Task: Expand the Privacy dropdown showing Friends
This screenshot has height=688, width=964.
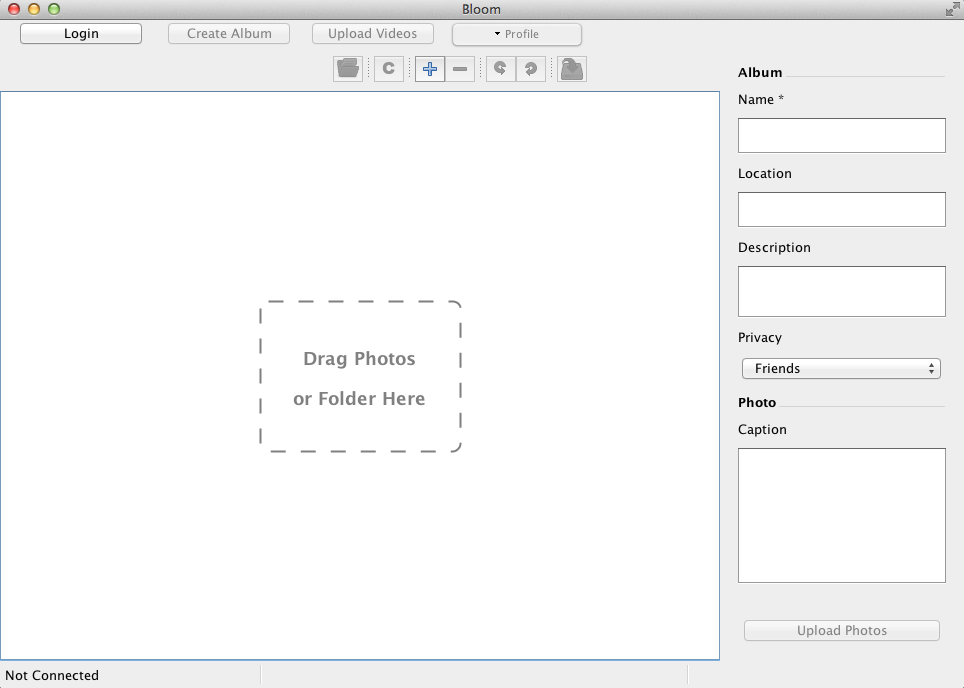Action: pyautogui.click(x=841, y=369)
